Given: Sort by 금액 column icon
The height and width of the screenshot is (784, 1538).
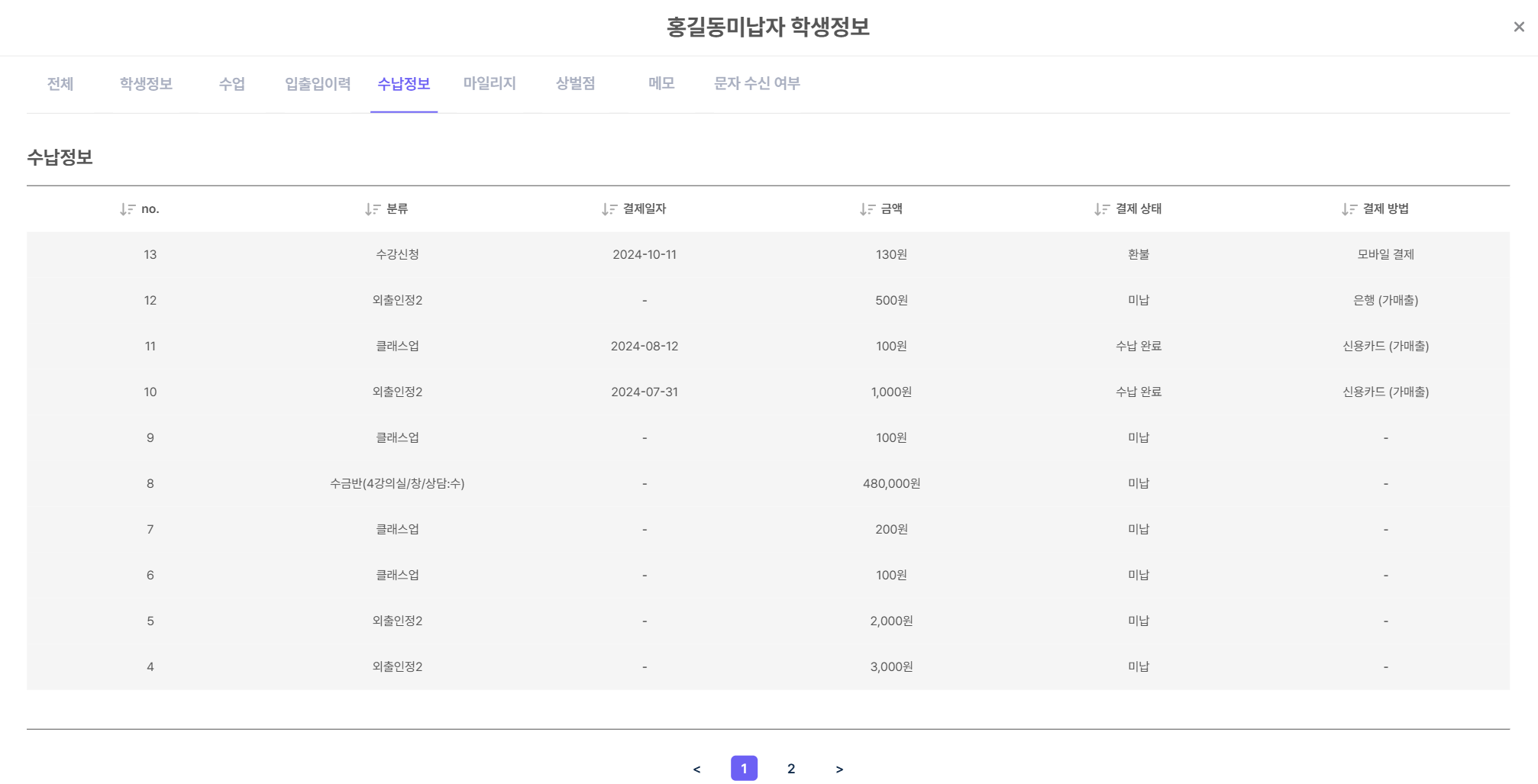Looking at the screenshot, I should coord(868,209).
